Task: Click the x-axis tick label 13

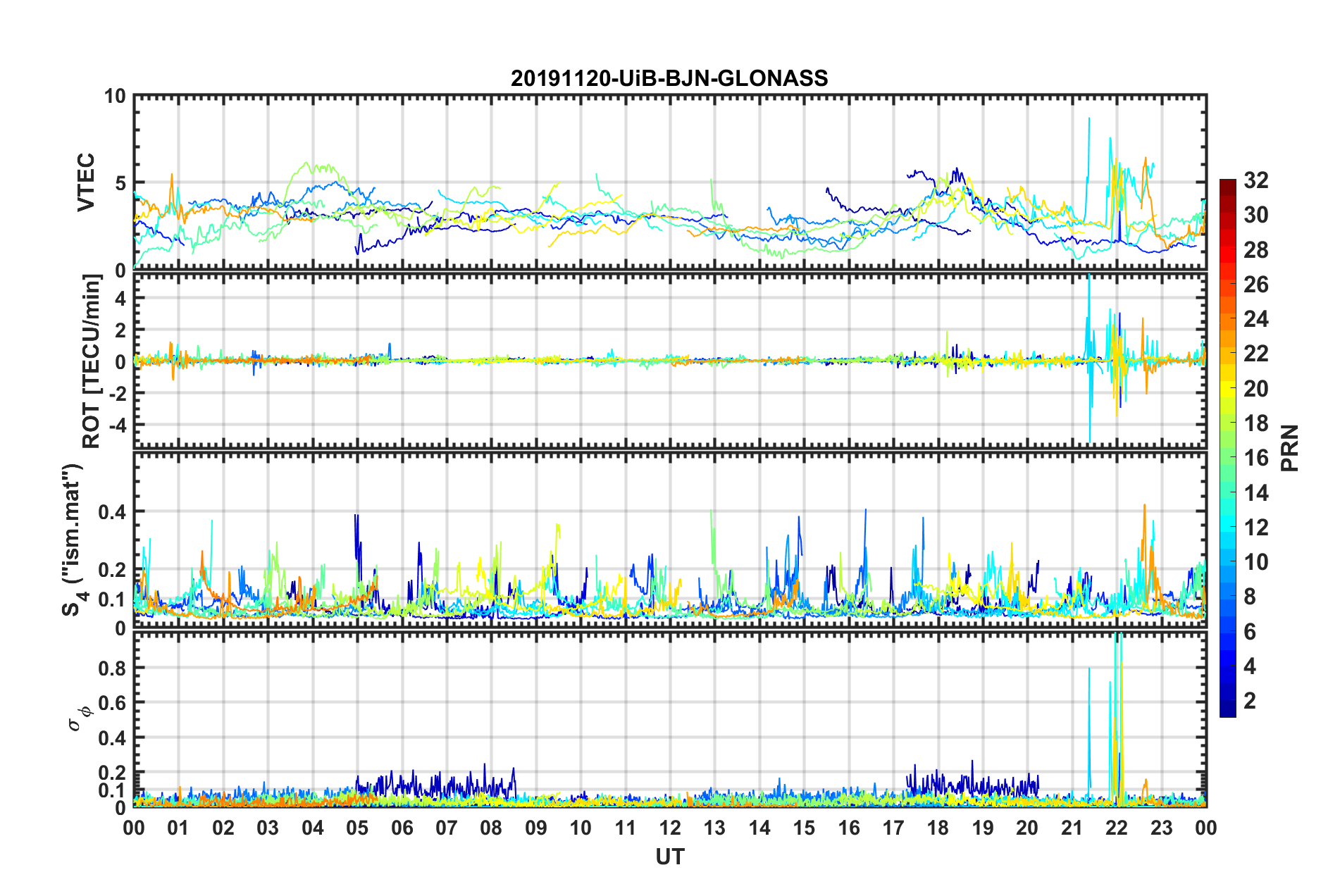Action: tap(714, 828)
